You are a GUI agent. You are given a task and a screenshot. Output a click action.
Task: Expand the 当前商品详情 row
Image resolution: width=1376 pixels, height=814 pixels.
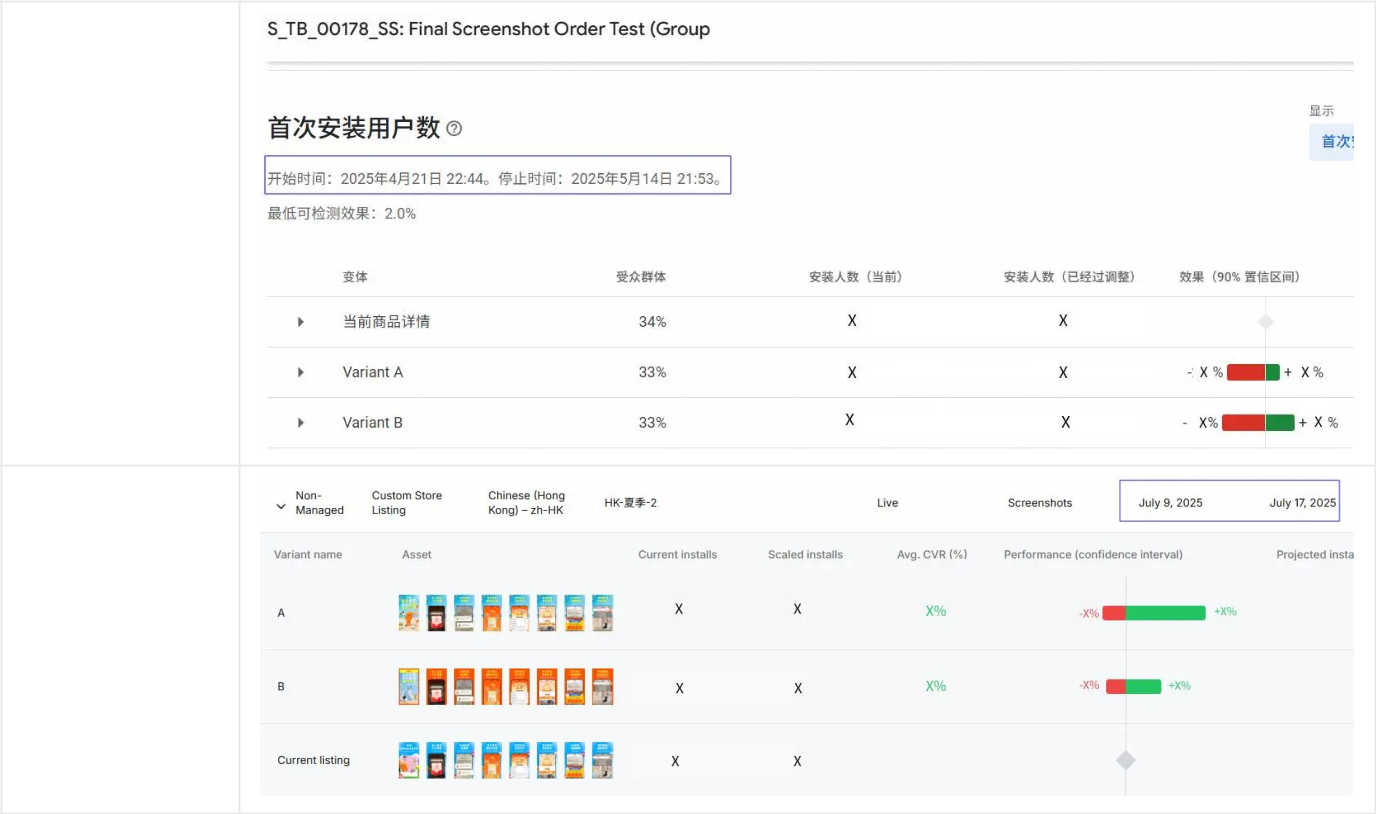pyautogui.click(x=300, y=322)
